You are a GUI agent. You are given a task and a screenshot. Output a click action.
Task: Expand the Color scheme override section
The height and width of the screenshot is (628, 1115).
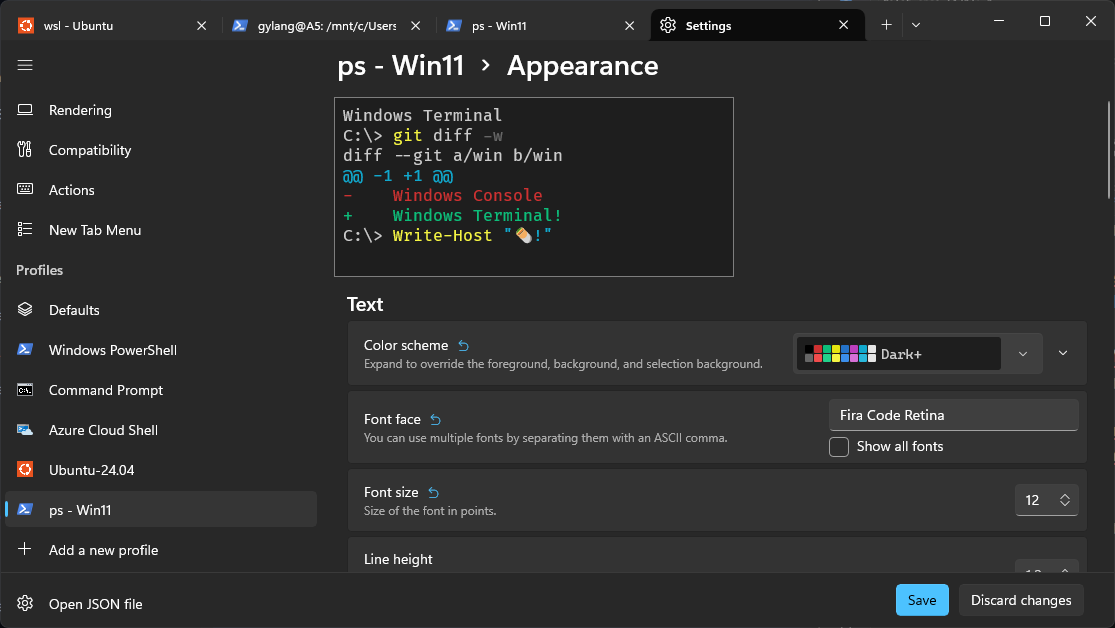point(1063,353)
